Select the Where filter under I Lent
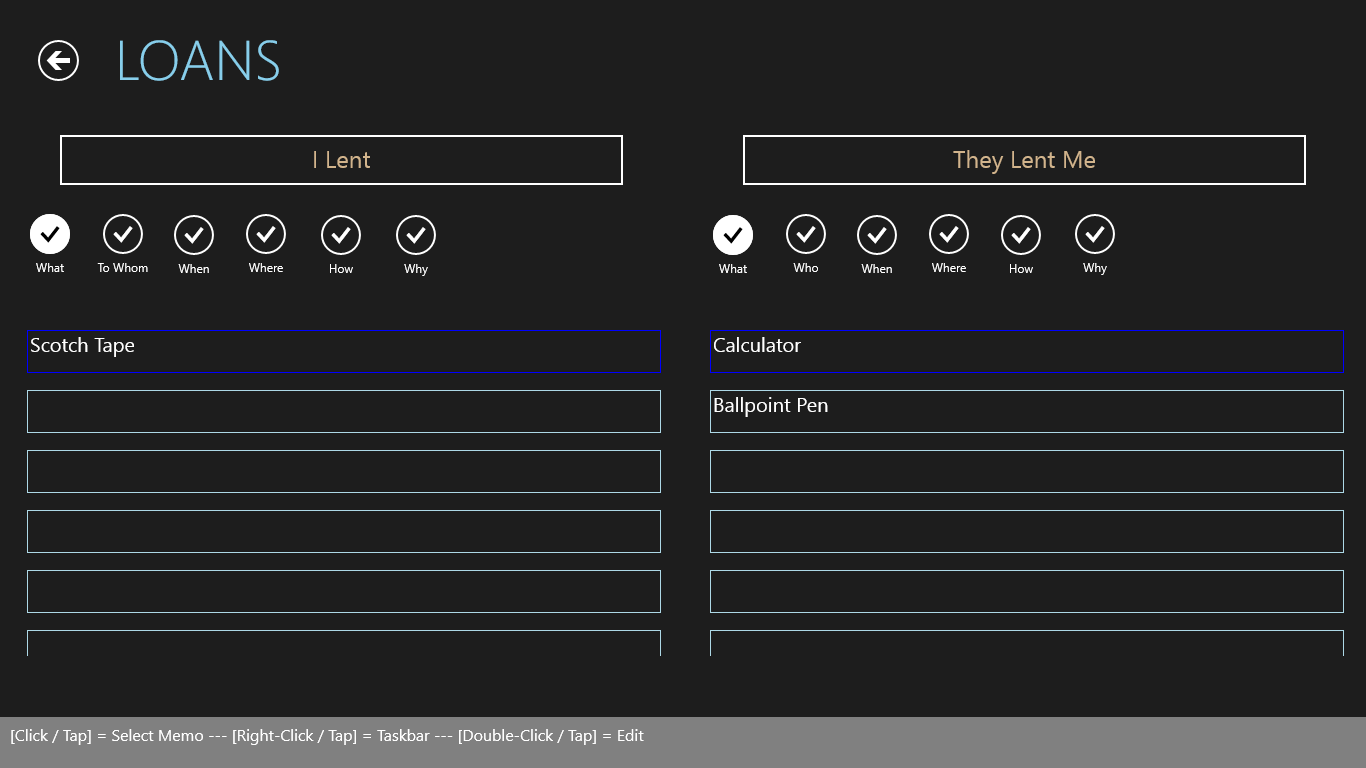This screenshot has width=1366, height=768. pyautogui.click(x=266, y=235)
